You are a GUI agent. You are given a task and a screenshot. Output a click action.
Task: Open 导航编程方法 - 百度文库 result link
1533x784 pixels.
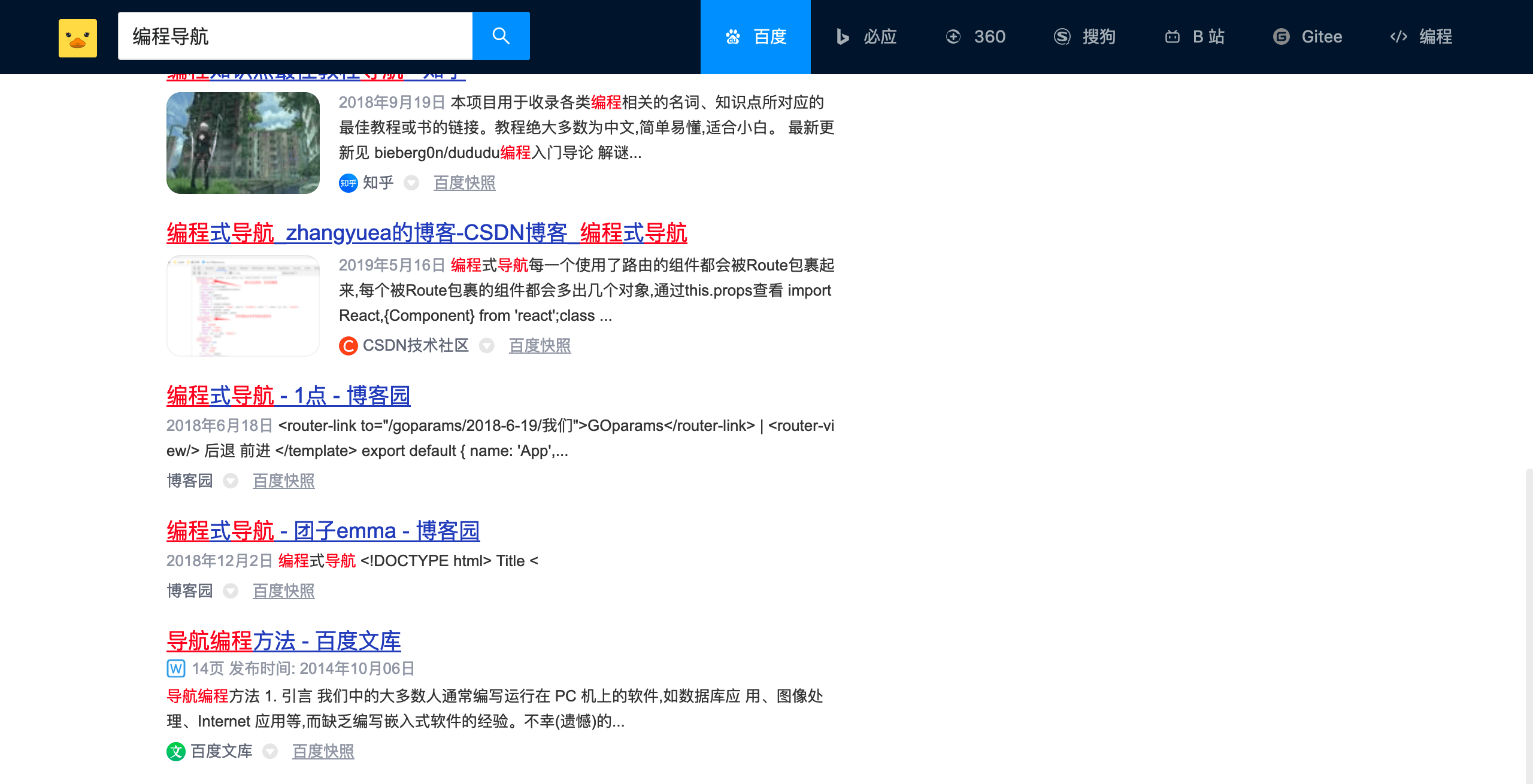[x=283, y=641]
